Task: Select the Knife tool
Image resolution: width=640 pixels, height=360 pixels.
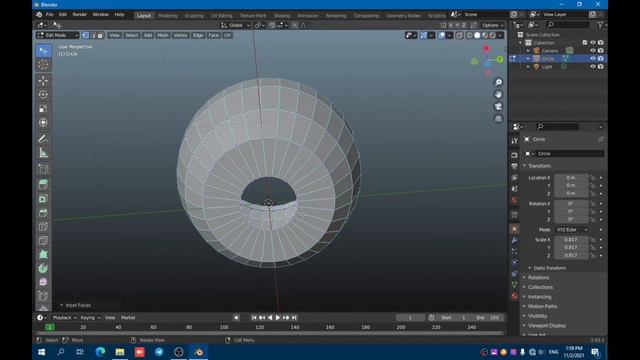Action: click(x=43, y=240)
